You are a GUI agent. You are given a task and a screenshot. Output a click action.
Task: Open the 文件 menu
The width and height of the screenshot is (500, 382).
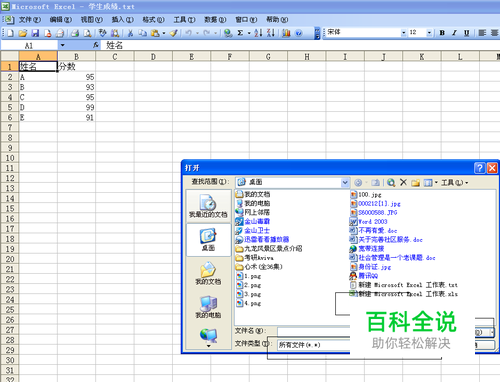pyautogui.click(x=29, y=20)
